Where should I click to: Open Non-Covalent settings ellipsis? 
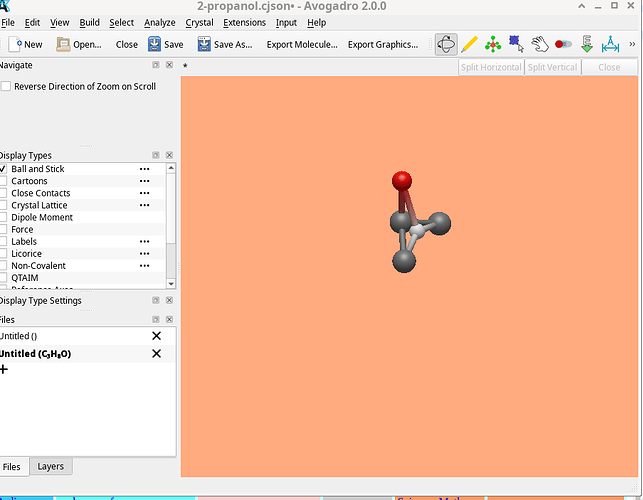[x=144, y=266]
